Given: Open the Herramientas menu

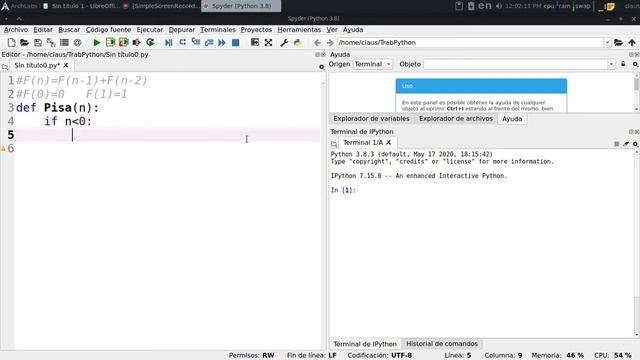Looking at the screenshot, I should coord(299,30).
